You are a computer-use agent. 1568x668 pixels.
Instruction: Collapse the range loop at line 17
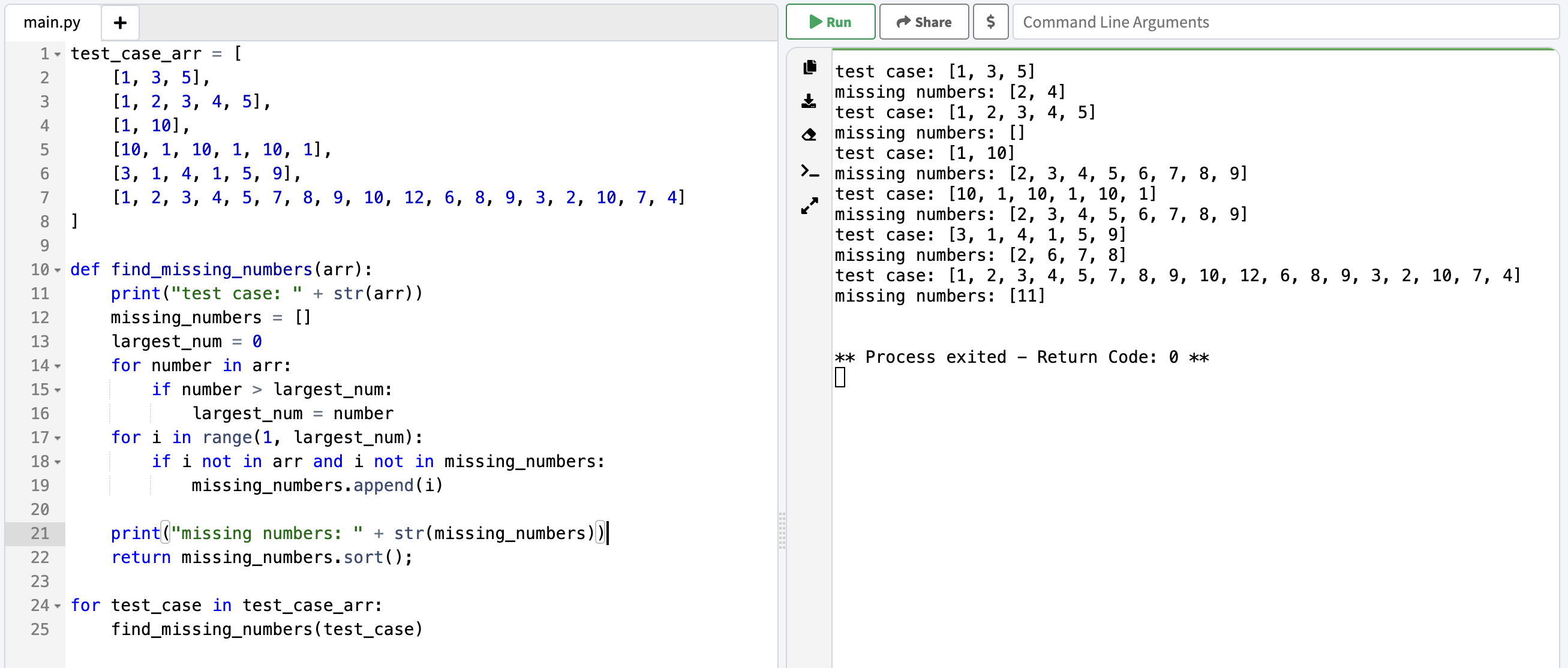coord(57,438)
